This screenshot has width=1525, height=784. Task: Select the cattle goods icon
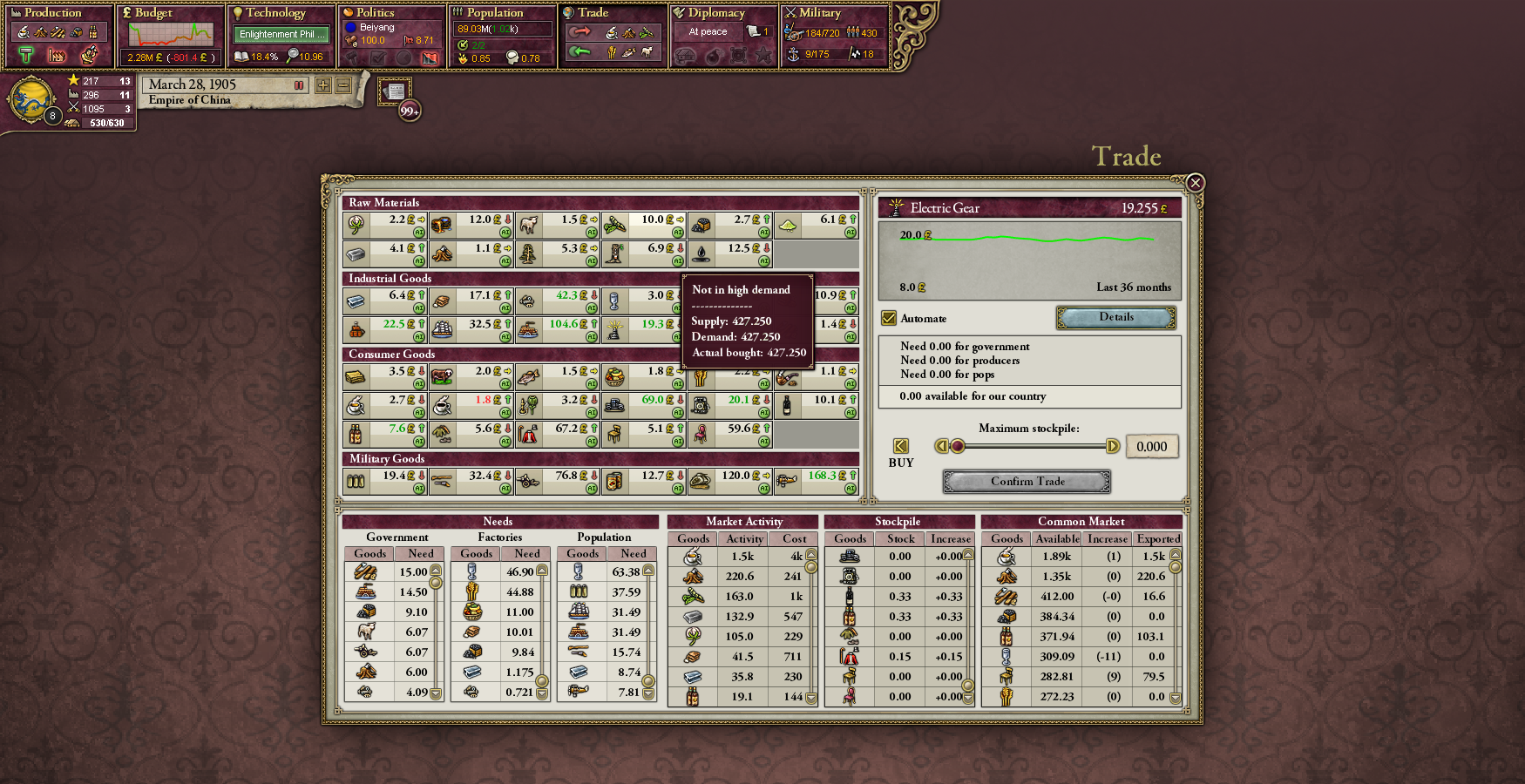pos(442,377)
